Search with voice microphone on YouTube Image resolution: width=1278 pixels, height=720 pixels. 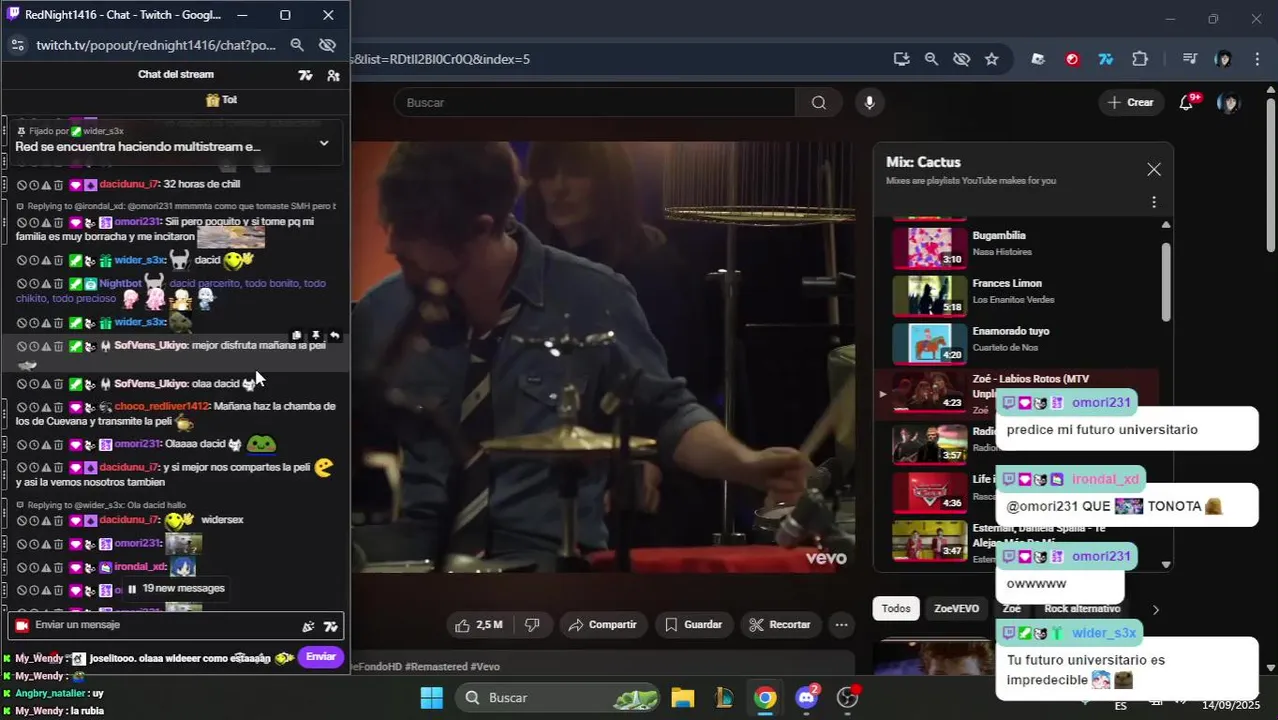(869, 102)
